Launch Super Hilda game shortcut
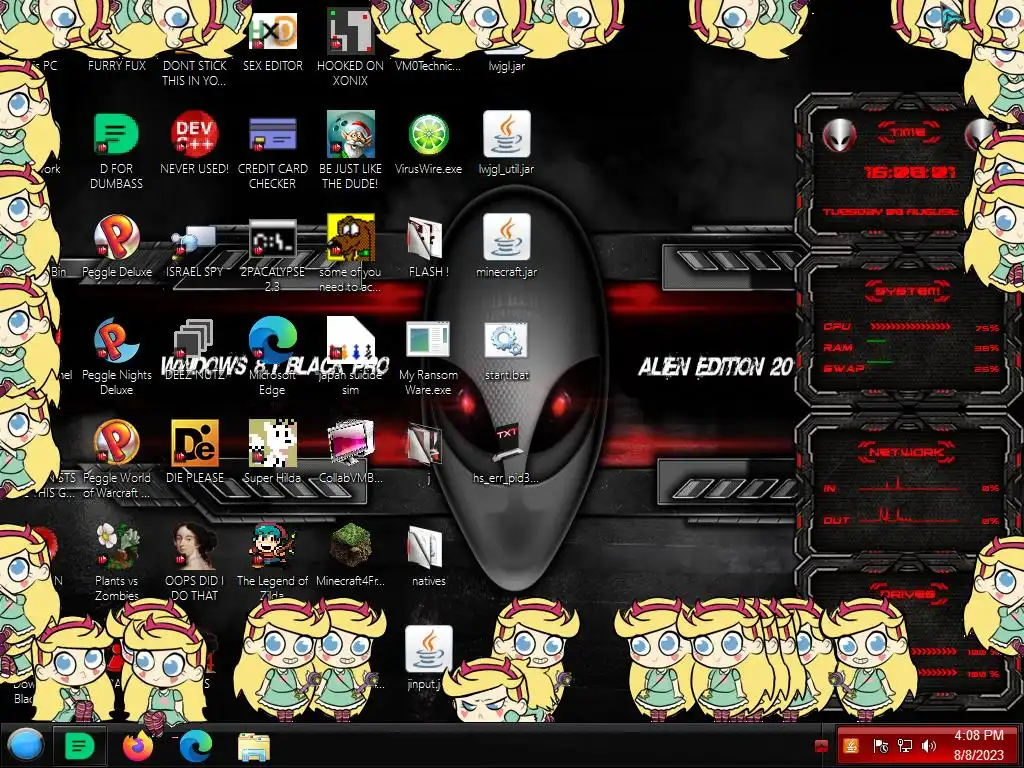1024x768 pixels. [x=273, y=443]
